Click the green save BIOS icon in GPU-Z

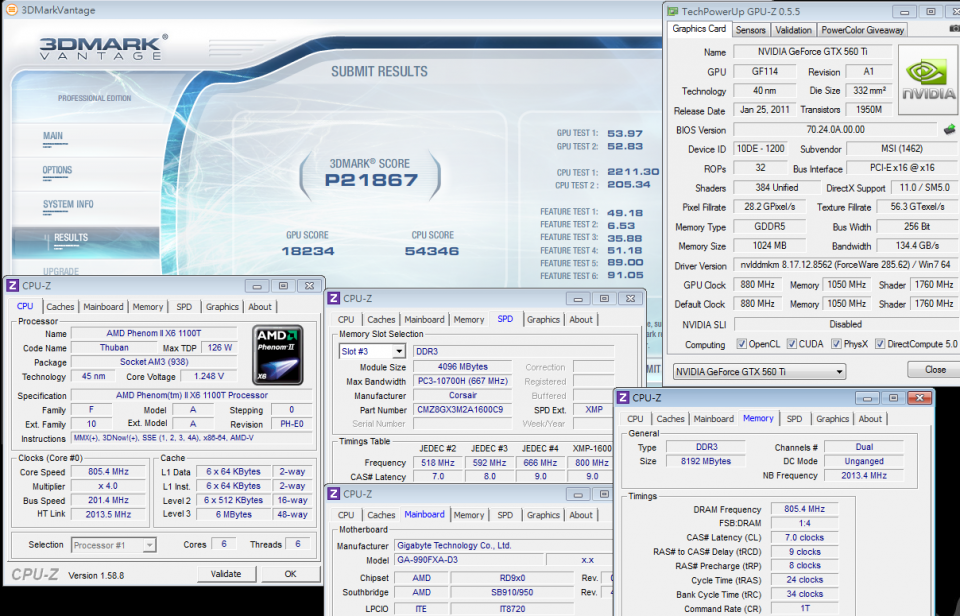(x=948, y=129)
